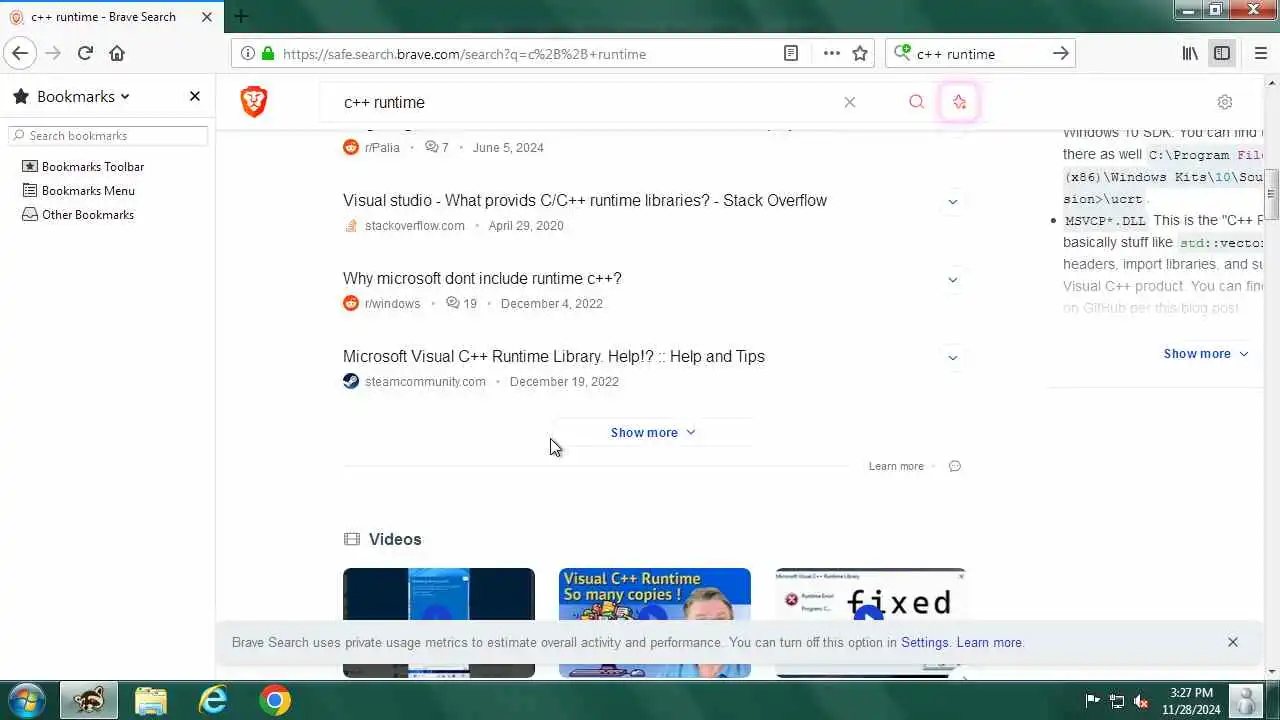Click the muted volume tray icon

(x=1141, y=701)
